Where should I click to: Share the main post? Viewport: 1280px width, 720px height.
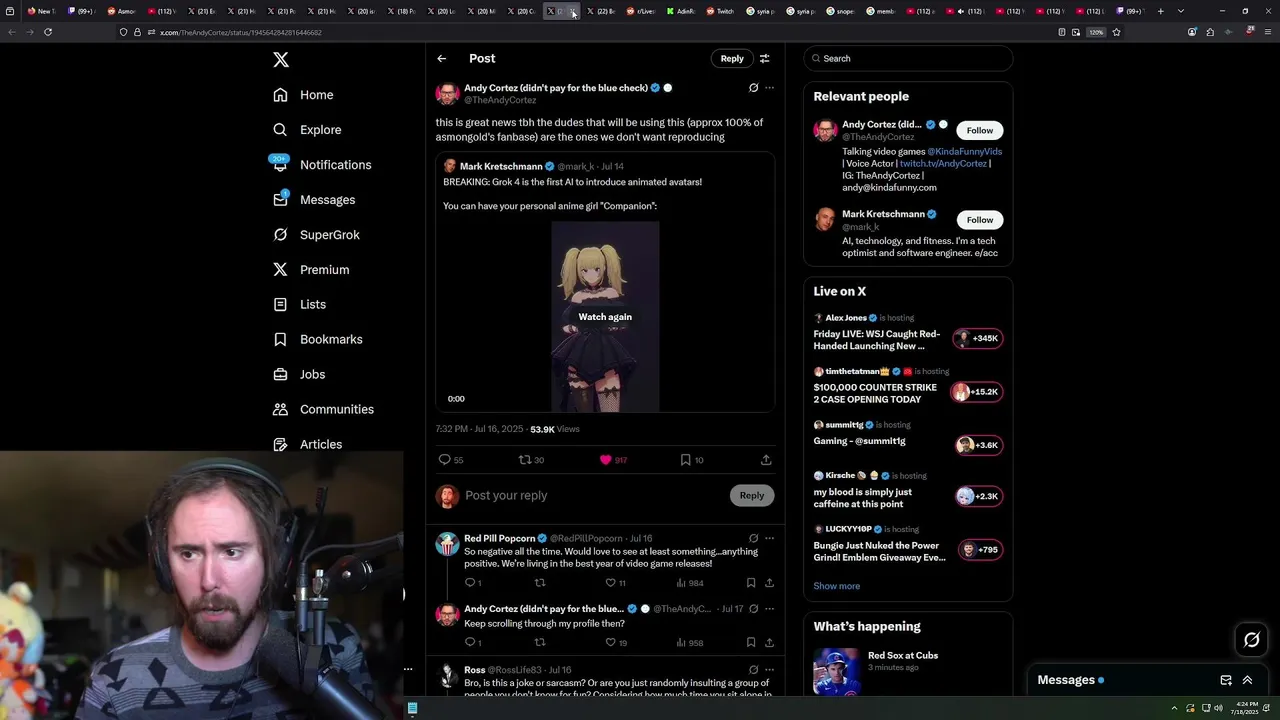(x=766, y=460)
